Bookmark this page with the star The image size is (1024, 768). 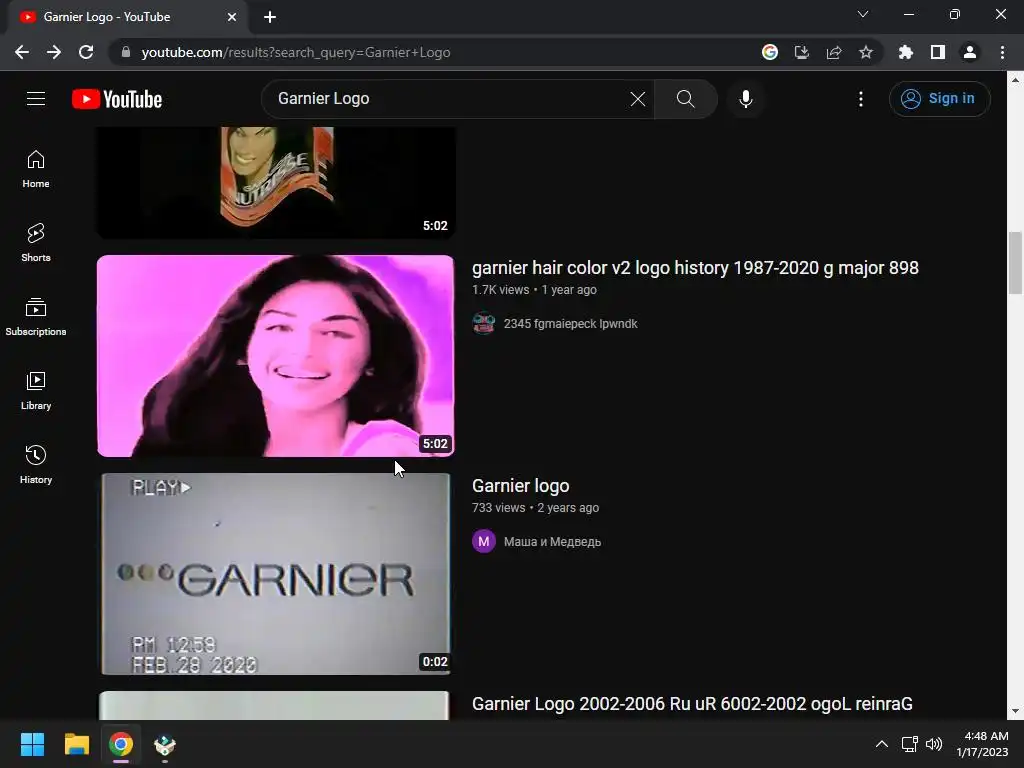point(866,52)
